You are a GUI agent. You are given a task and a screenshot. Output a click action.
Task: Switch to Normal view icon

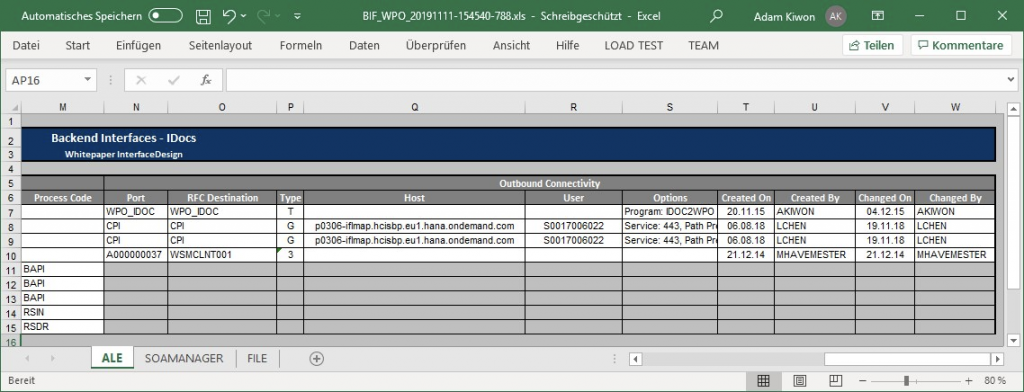tap(763, 381)
